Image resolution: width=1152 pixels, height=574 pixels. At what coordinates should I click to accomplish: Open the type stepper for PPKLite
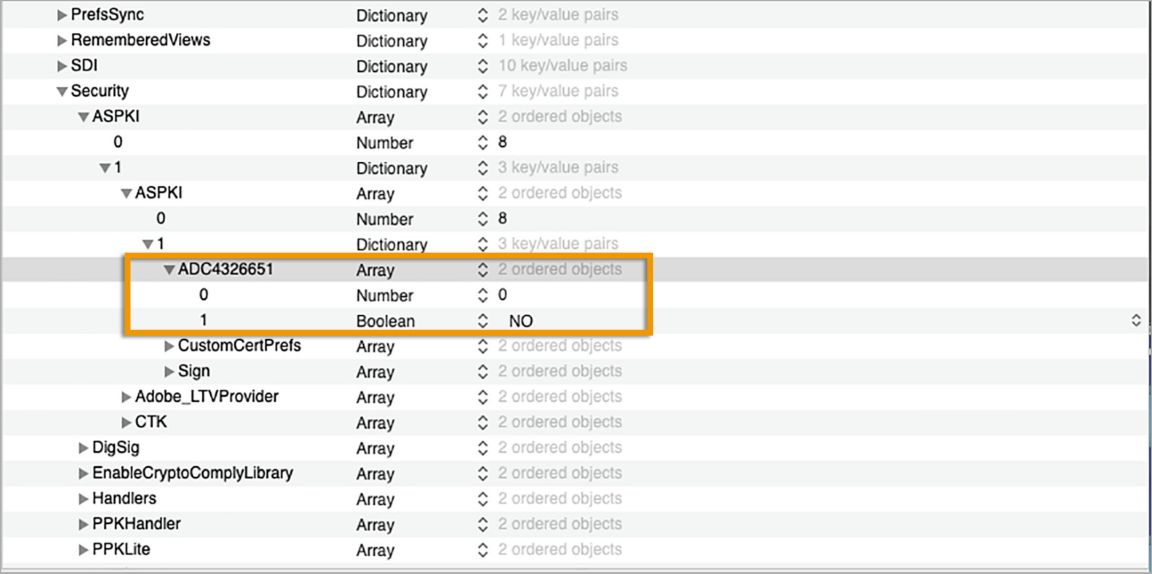(483, 550)
